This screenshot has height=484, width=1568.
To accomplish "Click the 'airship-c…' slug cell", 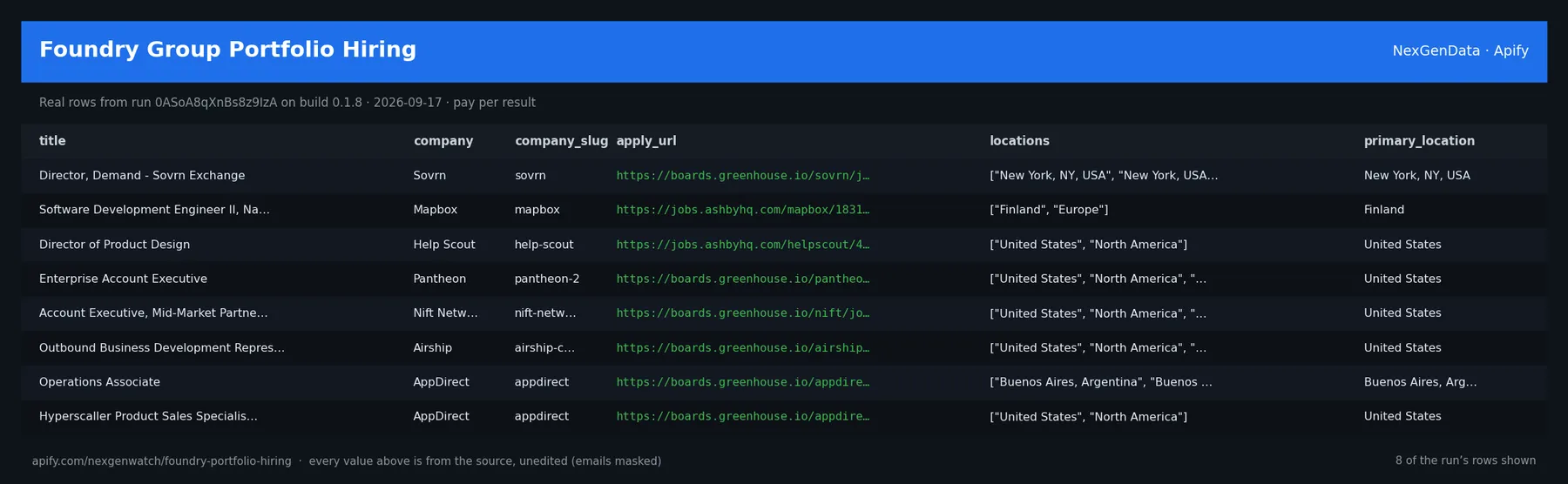I will pos(544,347).
